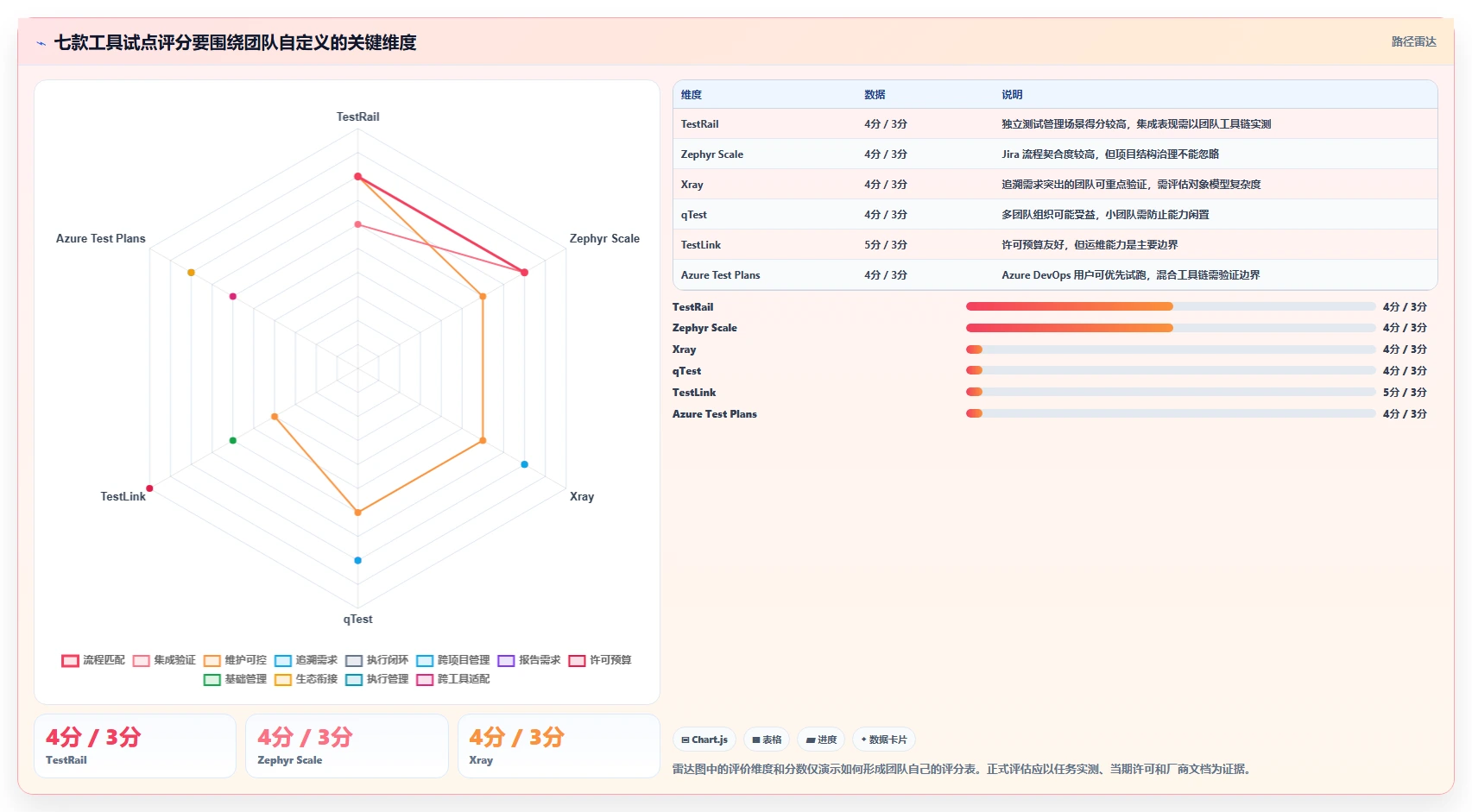Viewport: 1472px width, 812px height.
Task: Click the 进度 chip
Action: point(821,740)
